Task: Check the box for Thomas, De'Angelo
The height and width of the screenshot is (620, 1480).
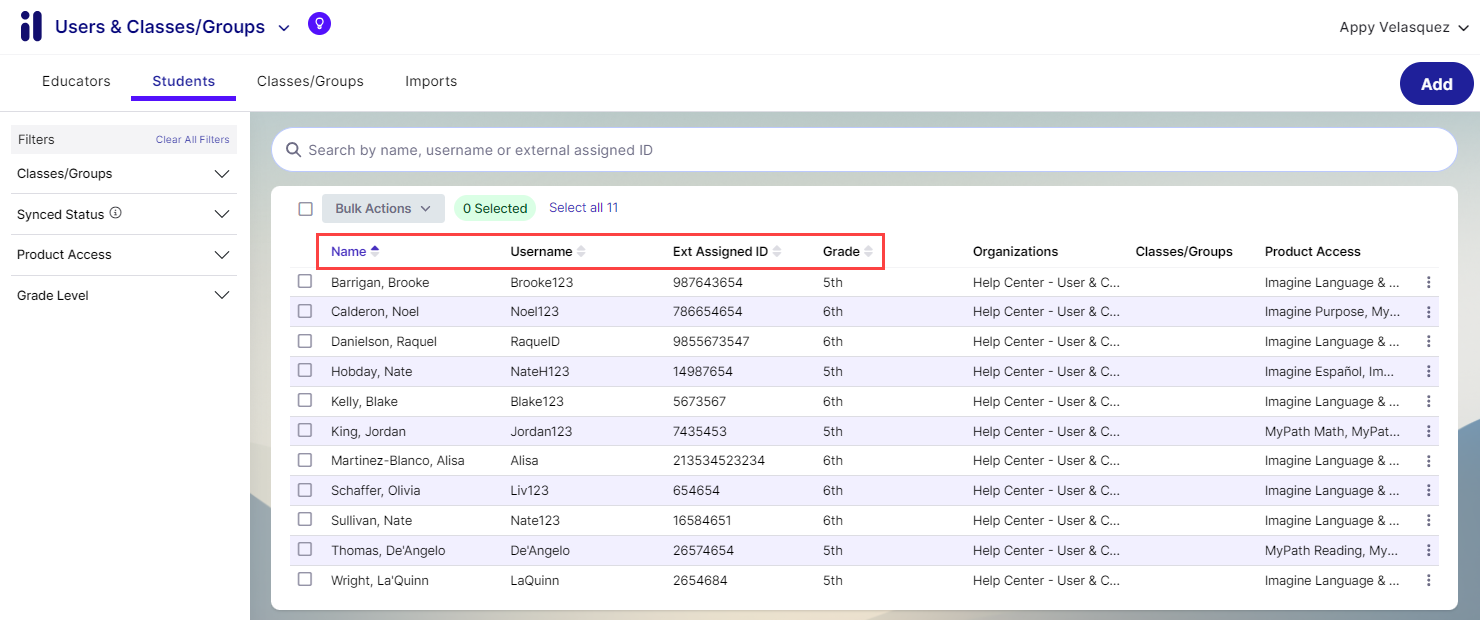Action: pyautogui.click(x=305, y=549)
